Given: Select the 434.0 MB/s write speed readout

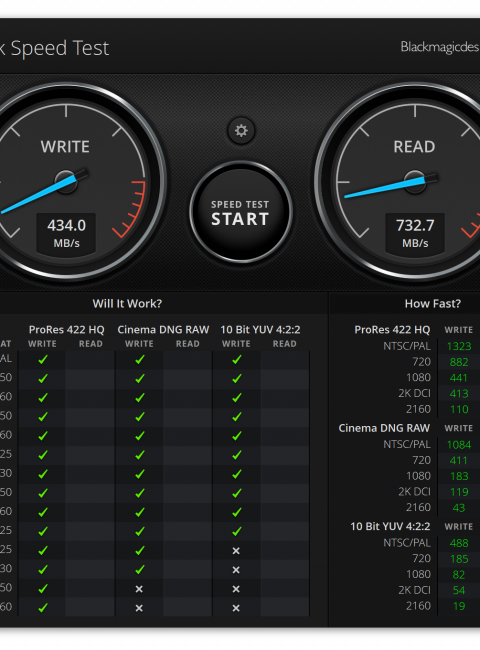Looking at the screenshot, I should pyautogui.click(x=66, y=233).
